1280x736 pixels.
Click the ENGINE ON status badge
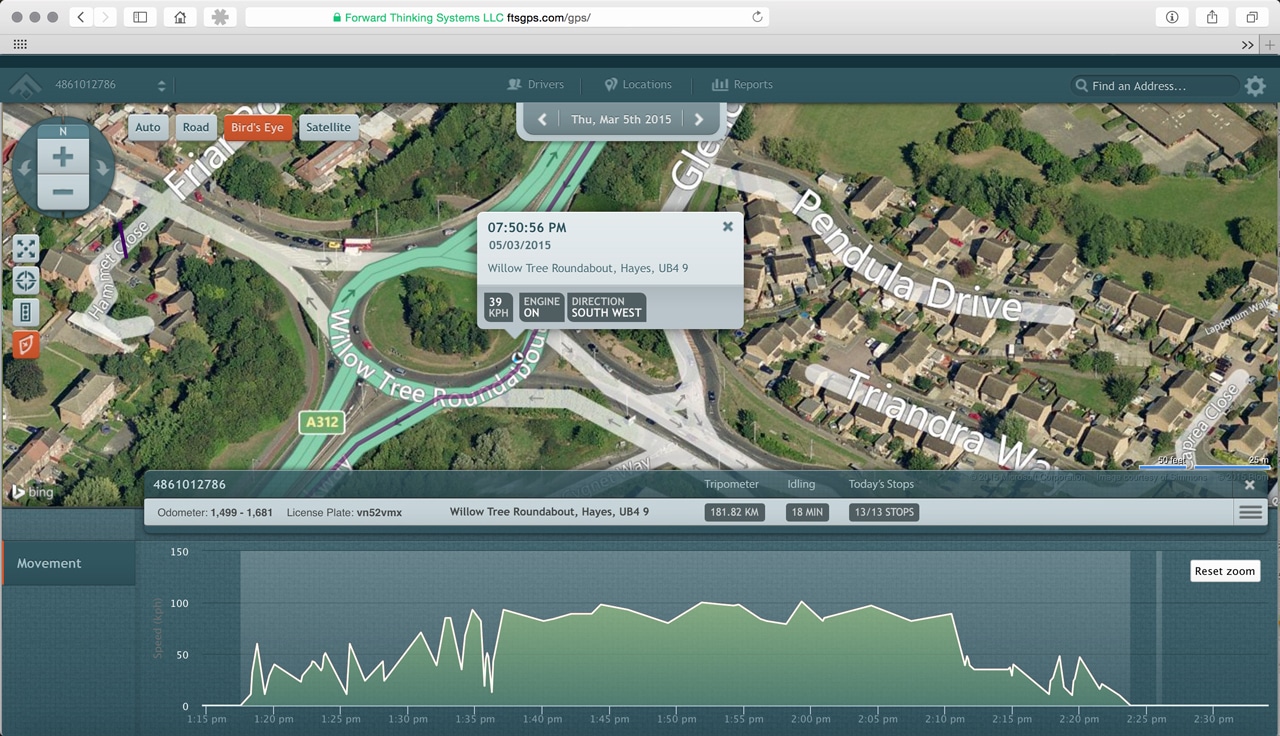541,307
